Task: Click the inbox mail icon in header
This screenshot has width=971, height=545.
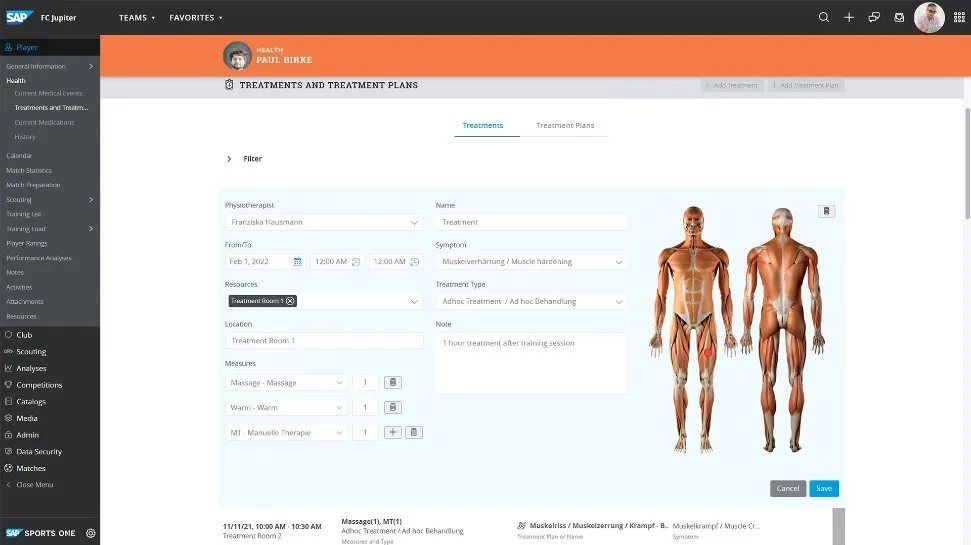Action: point(899,17)
